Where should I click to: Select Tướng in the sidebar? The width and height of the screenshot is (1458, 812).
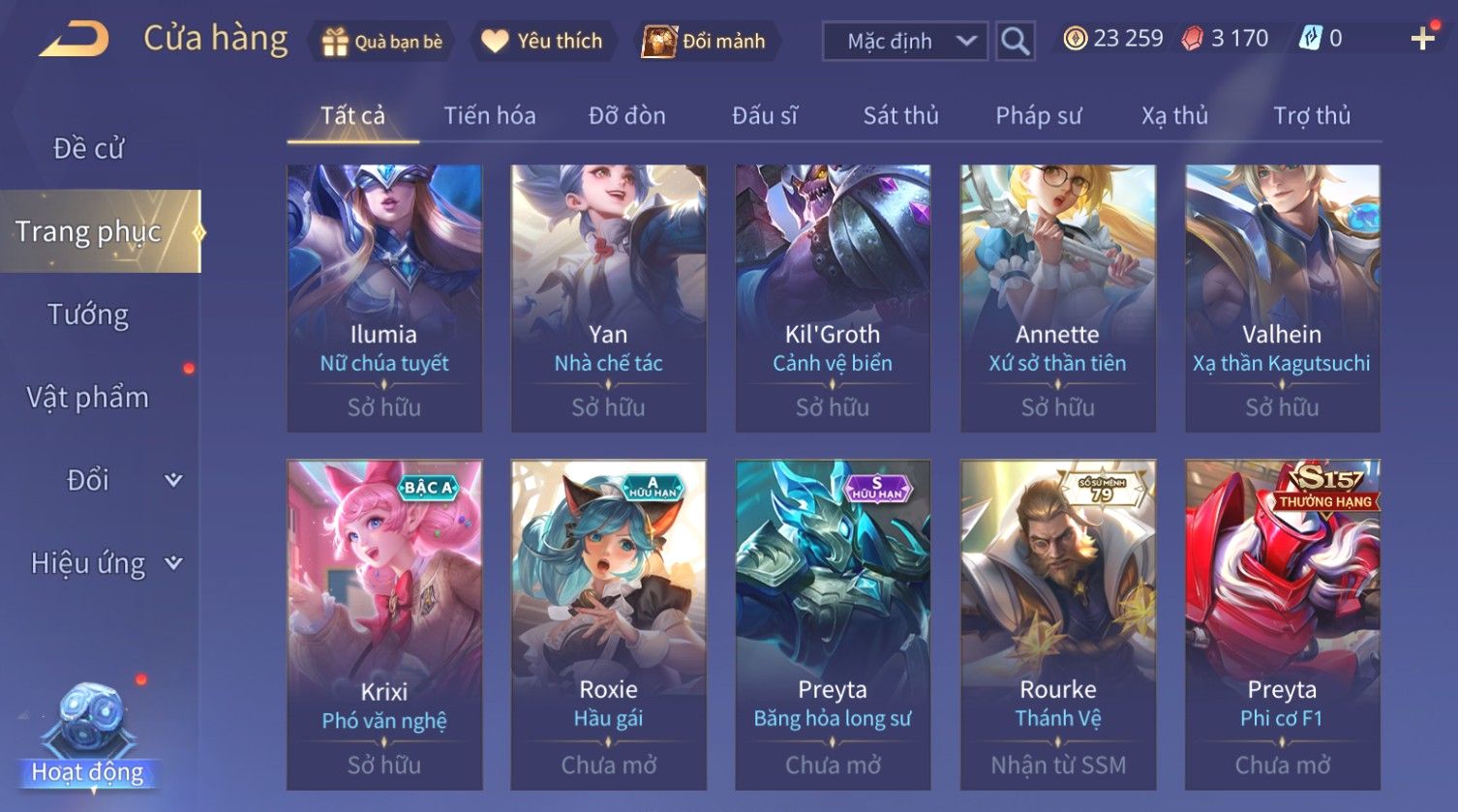point(88,315)
